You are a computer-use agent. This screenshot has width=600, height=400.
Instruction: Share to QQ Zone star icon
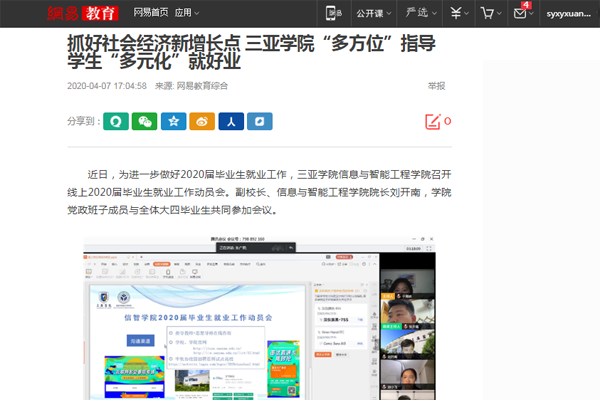coord(173,121)
